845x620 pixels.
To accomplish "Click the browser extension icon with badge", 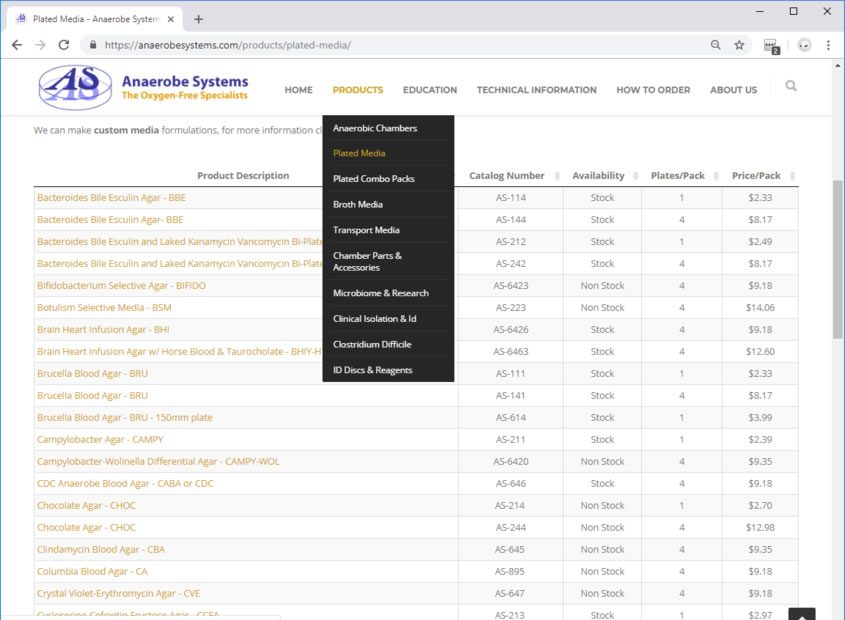I will pyautogui.click(x=770, y=45).
